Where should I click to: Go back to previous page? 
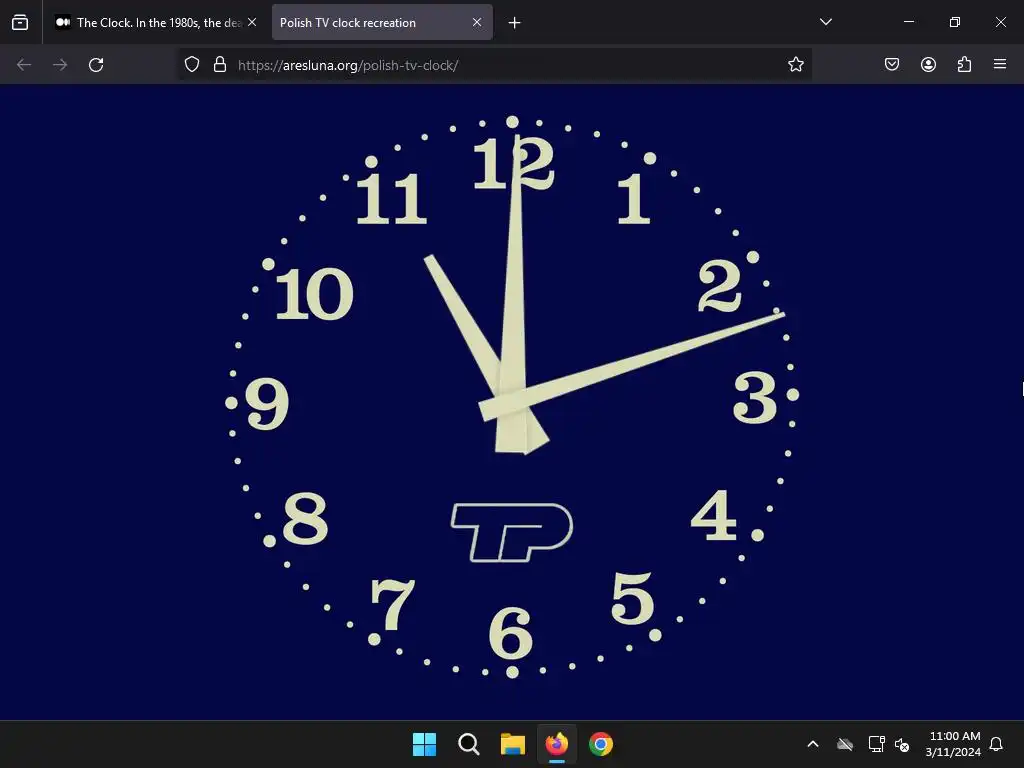coord(24,65)
